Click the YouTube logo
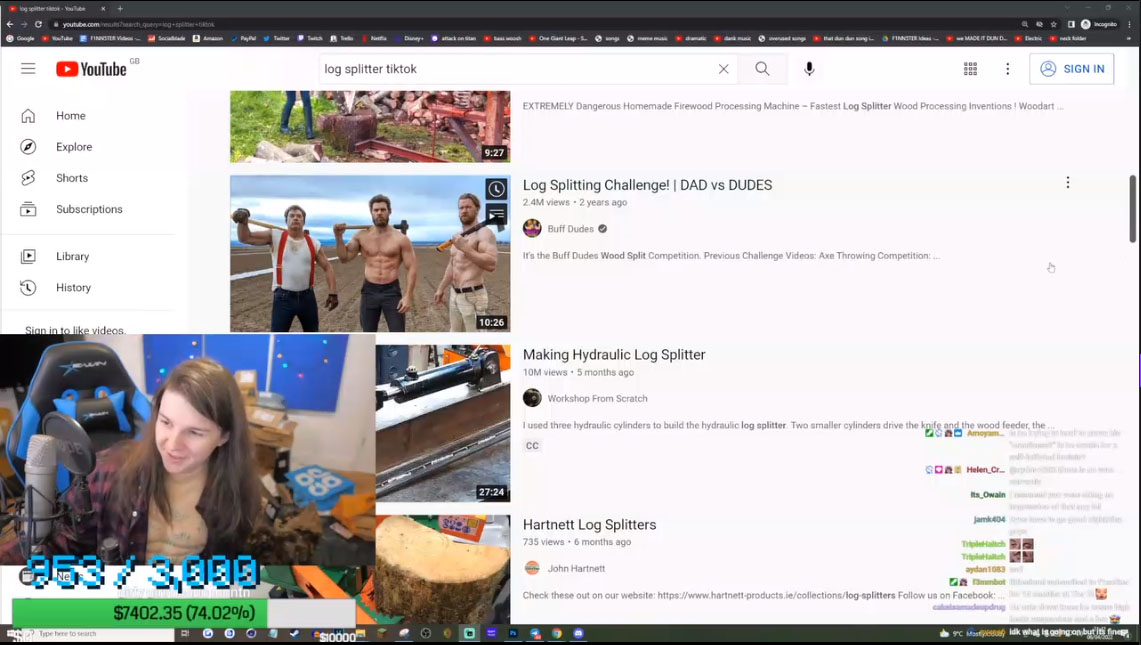1141x645 pixels. pos(92,68)
